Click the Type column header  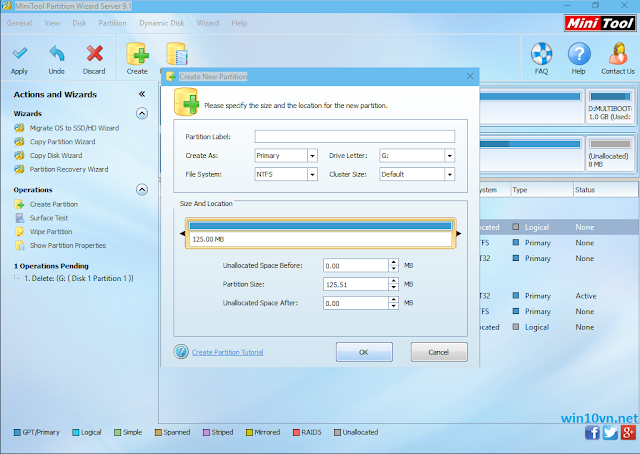click(542, 190)
